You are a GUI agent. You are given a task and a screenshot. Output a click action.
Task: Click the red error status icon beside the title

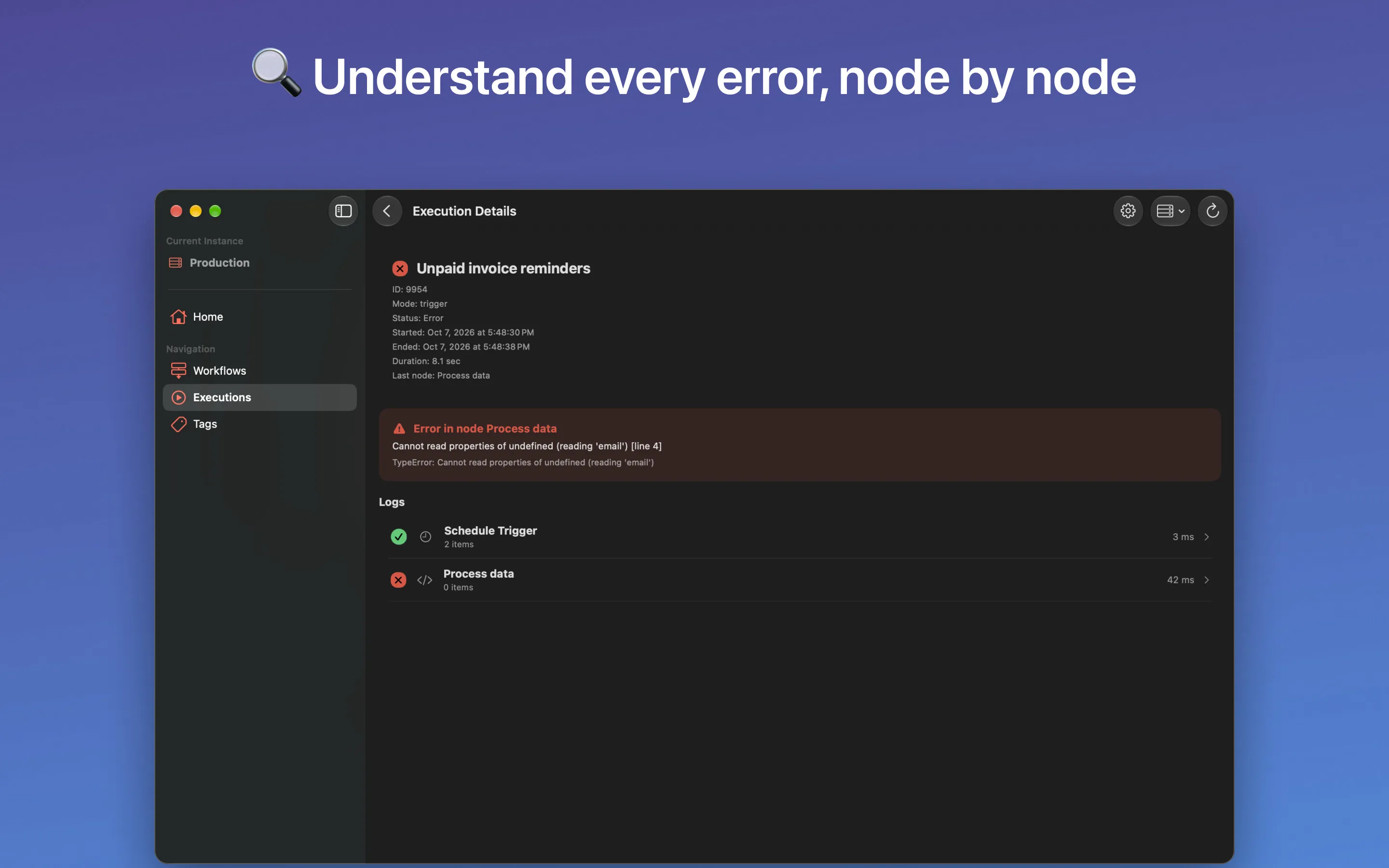click(400, 269)
